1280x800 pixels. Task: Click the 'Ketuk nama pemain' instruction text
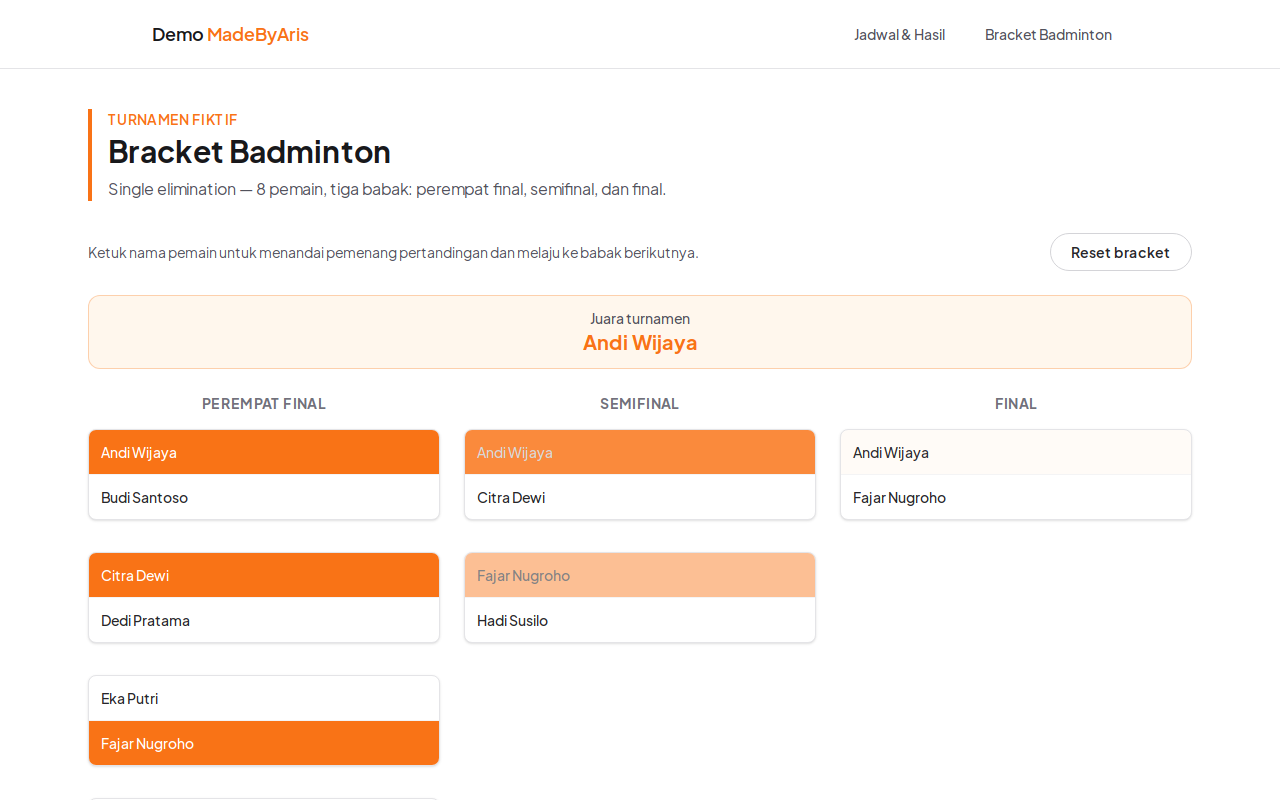393,253
